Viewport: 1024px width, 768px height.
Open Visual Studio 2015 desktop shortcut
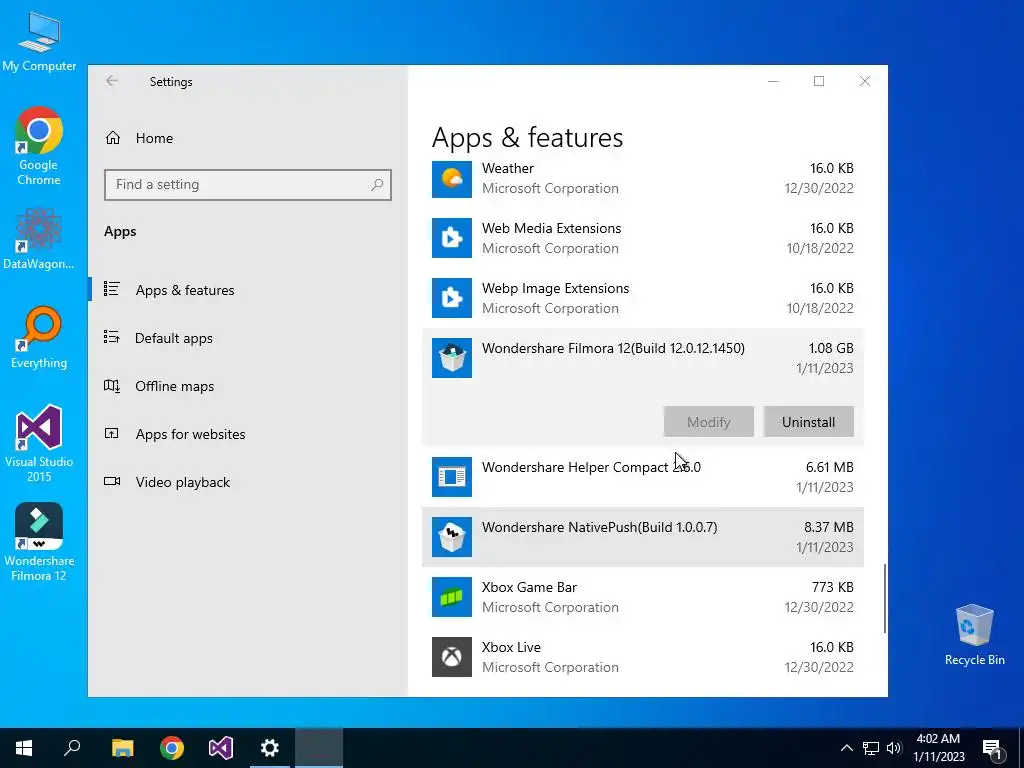click(x=39, y=443)
